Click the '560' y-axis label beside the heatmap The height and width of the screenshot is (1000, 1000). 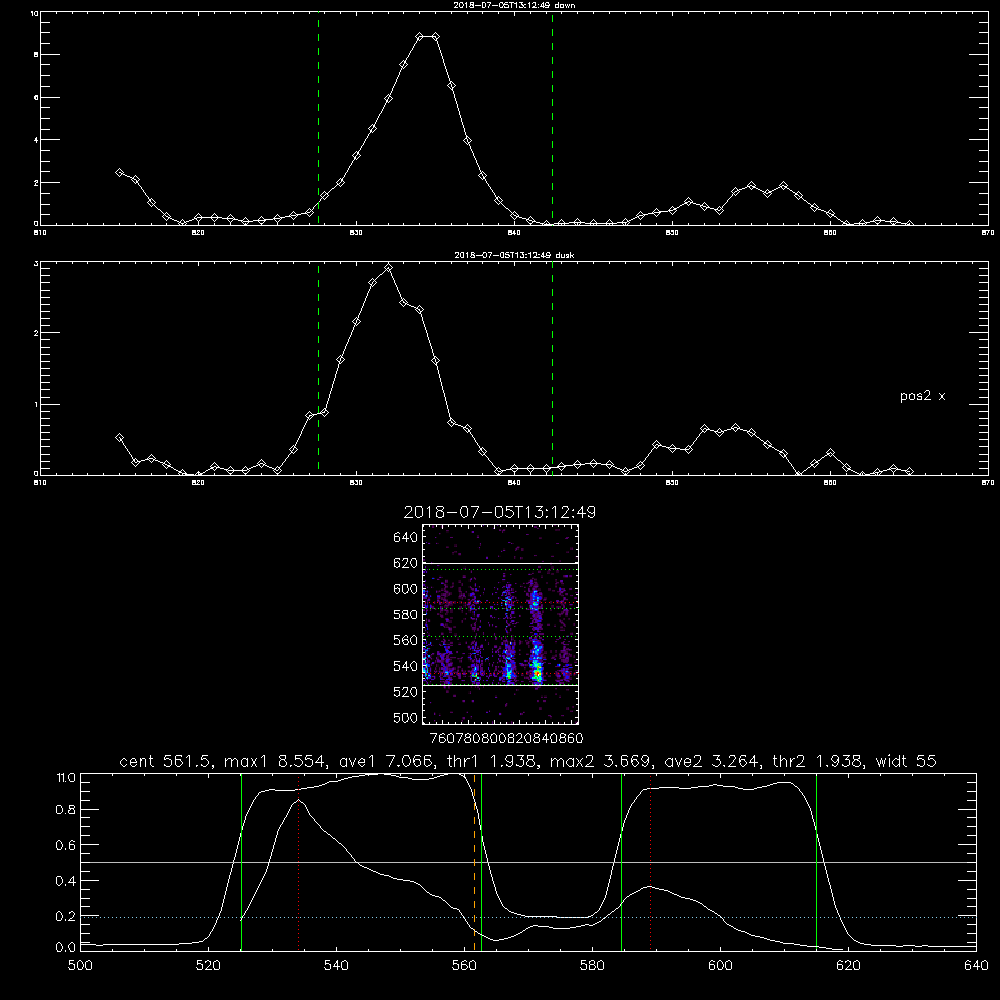tap(406, 640)
